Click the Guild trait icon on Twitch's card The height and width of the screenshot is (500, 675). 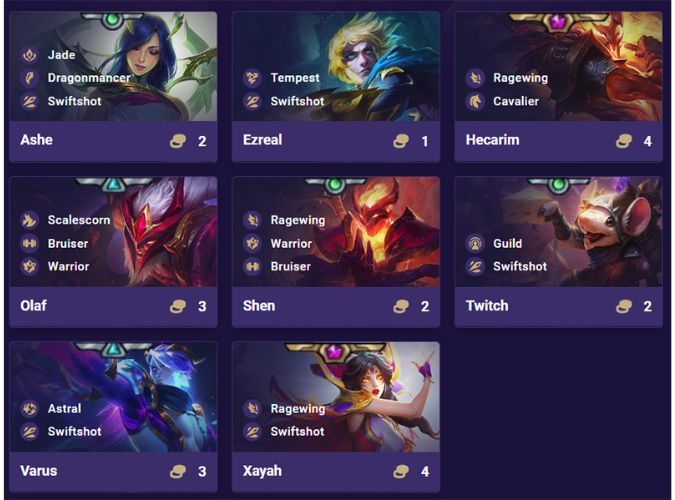(x=475, y=243)
